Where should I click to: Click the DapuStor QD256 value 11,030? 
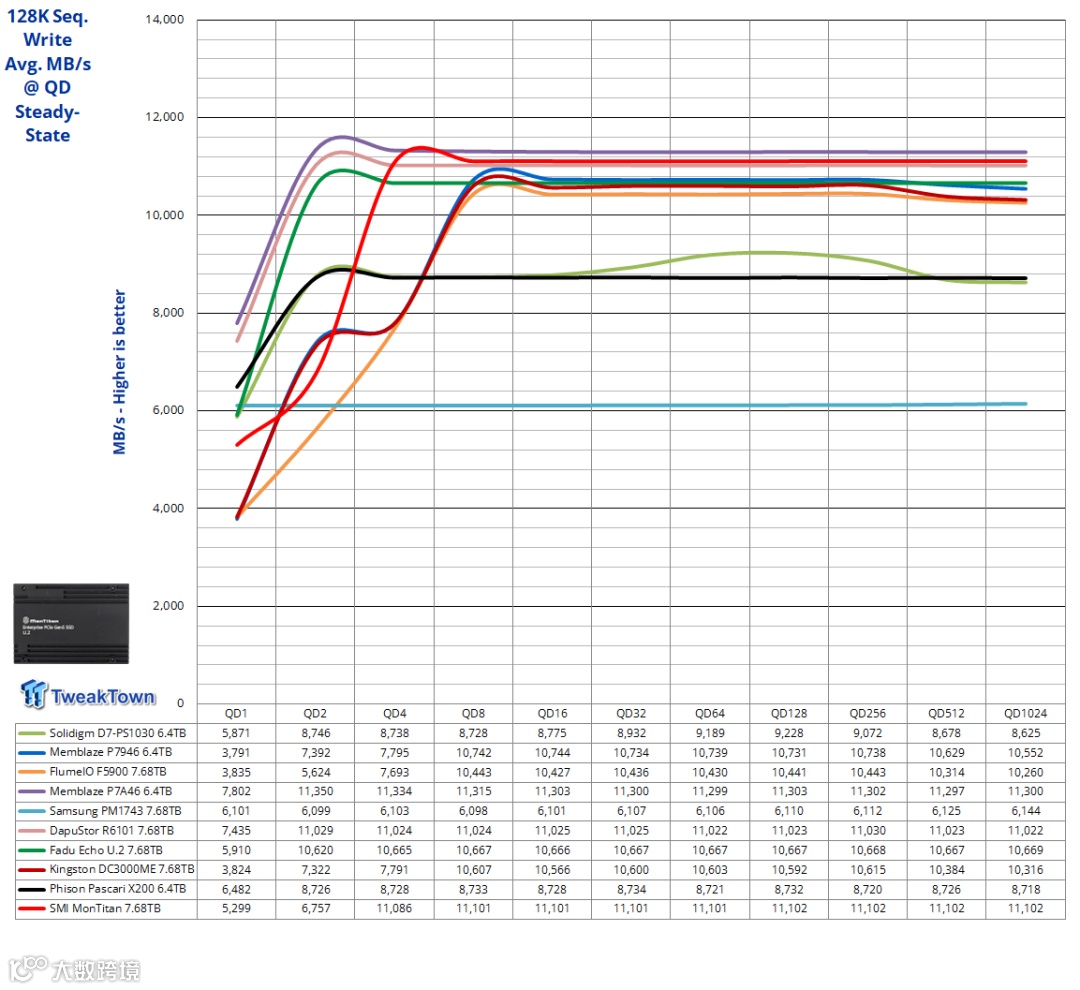(868, 831)
